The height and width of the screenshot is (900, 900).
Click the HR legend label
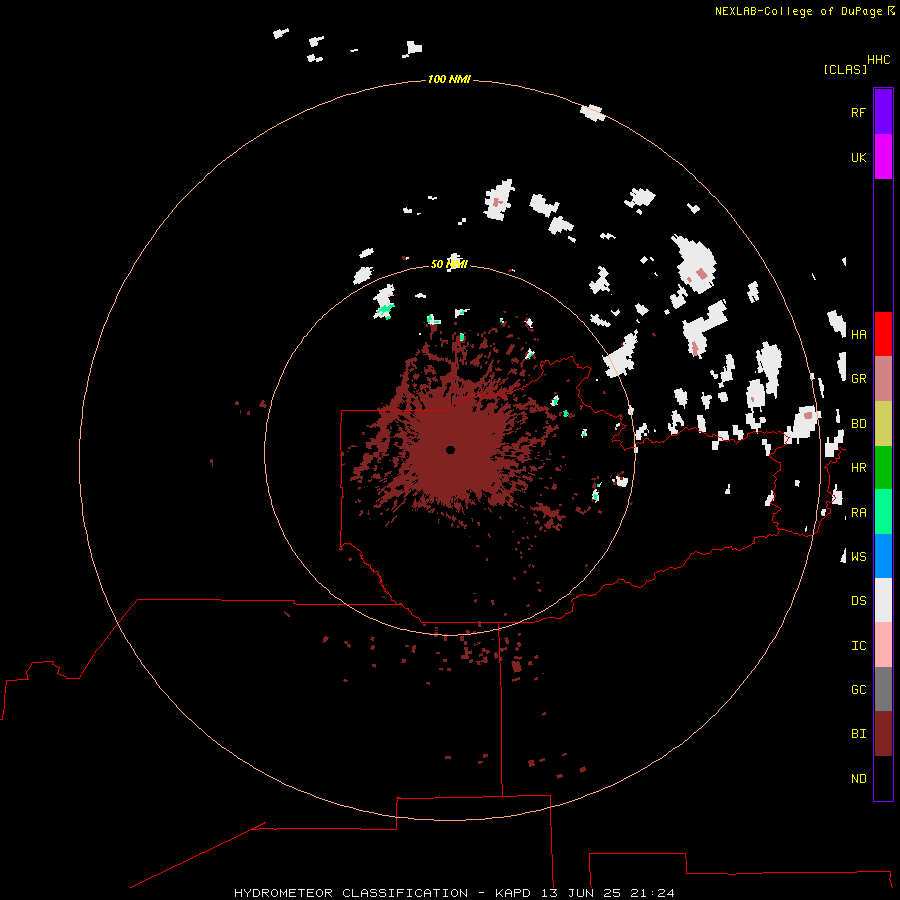[858, 468]
